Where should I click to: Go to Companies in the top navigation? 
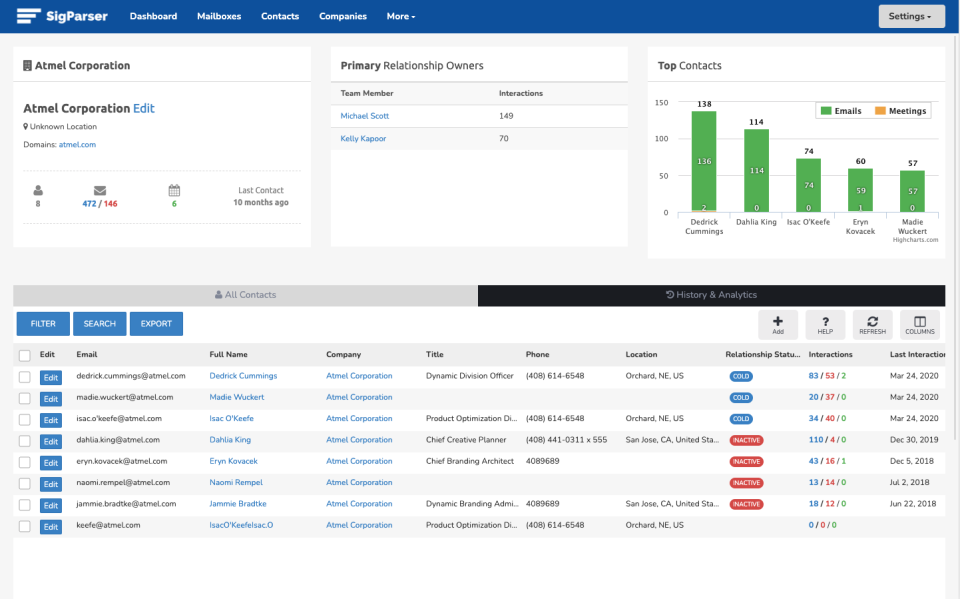pos(342,16)
